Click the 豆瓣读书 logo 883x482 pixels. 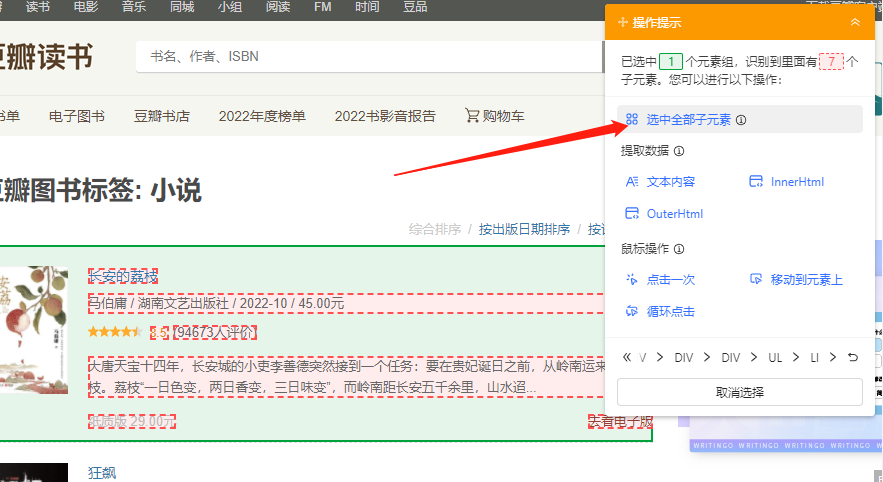pos(46,57)
